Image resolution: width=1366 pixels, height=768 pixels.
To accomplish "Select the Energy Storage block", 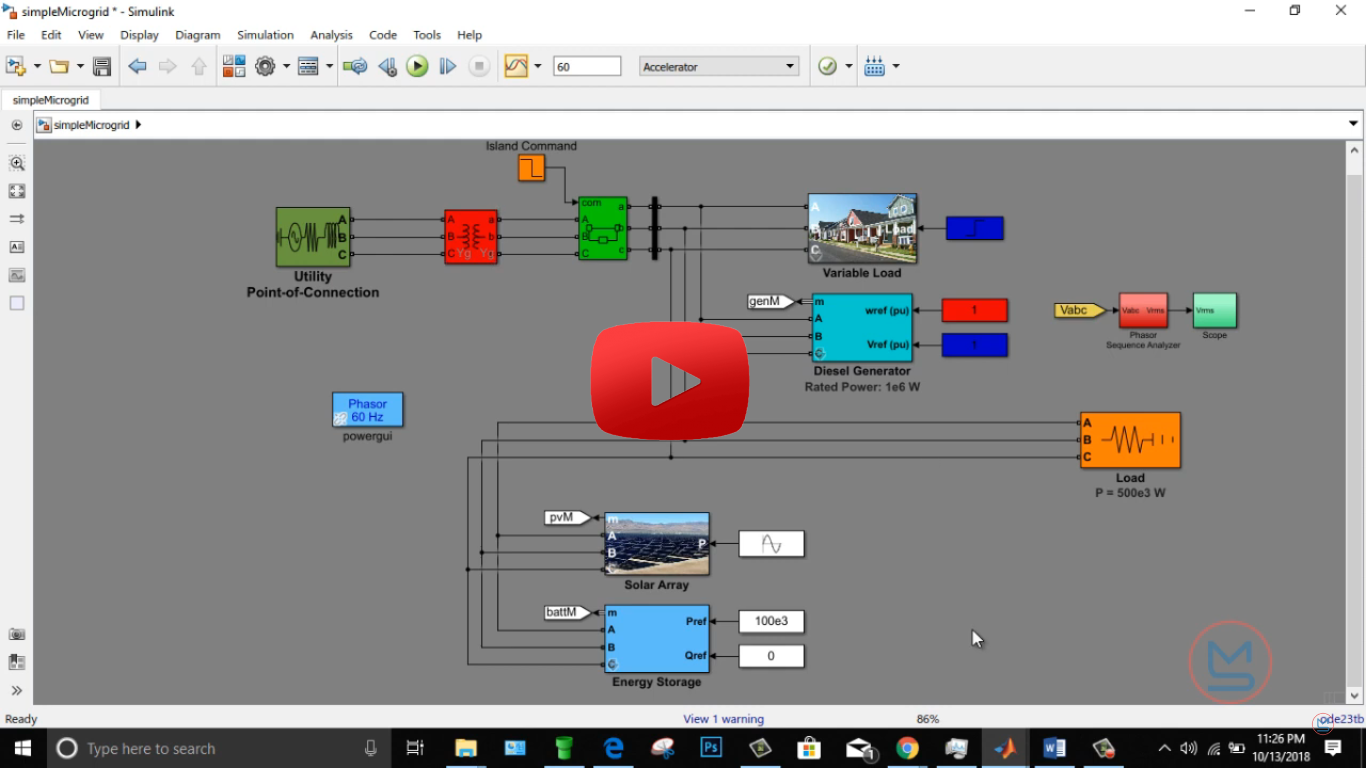I will pyautogui.click(x=657, y=638).
